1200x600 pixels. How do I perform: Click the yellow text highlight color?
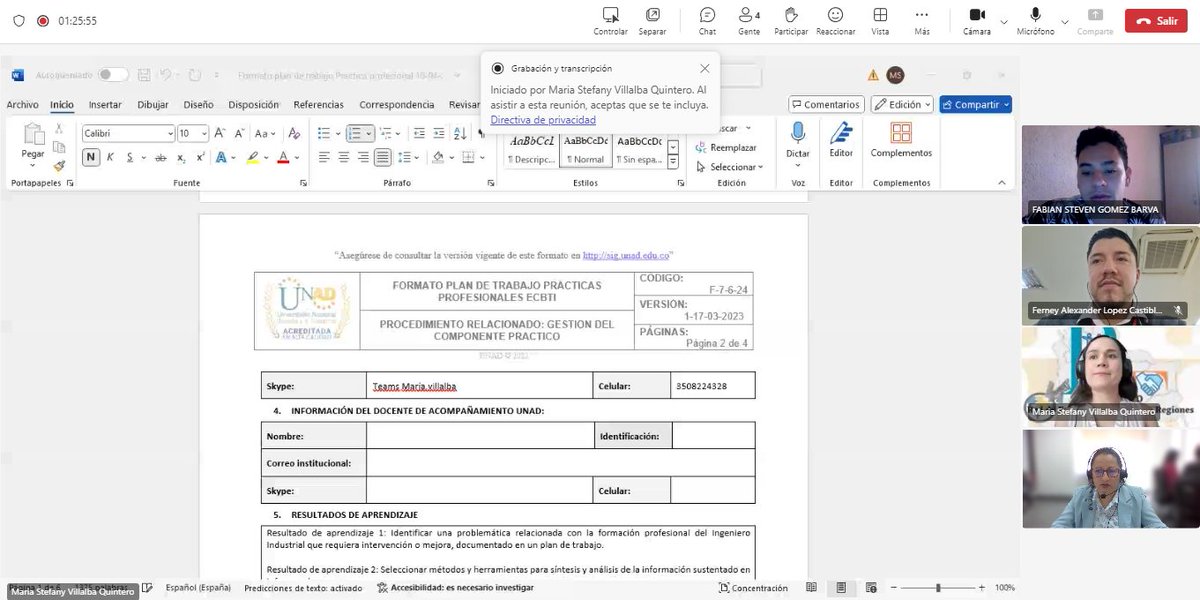tap(253, 157)
